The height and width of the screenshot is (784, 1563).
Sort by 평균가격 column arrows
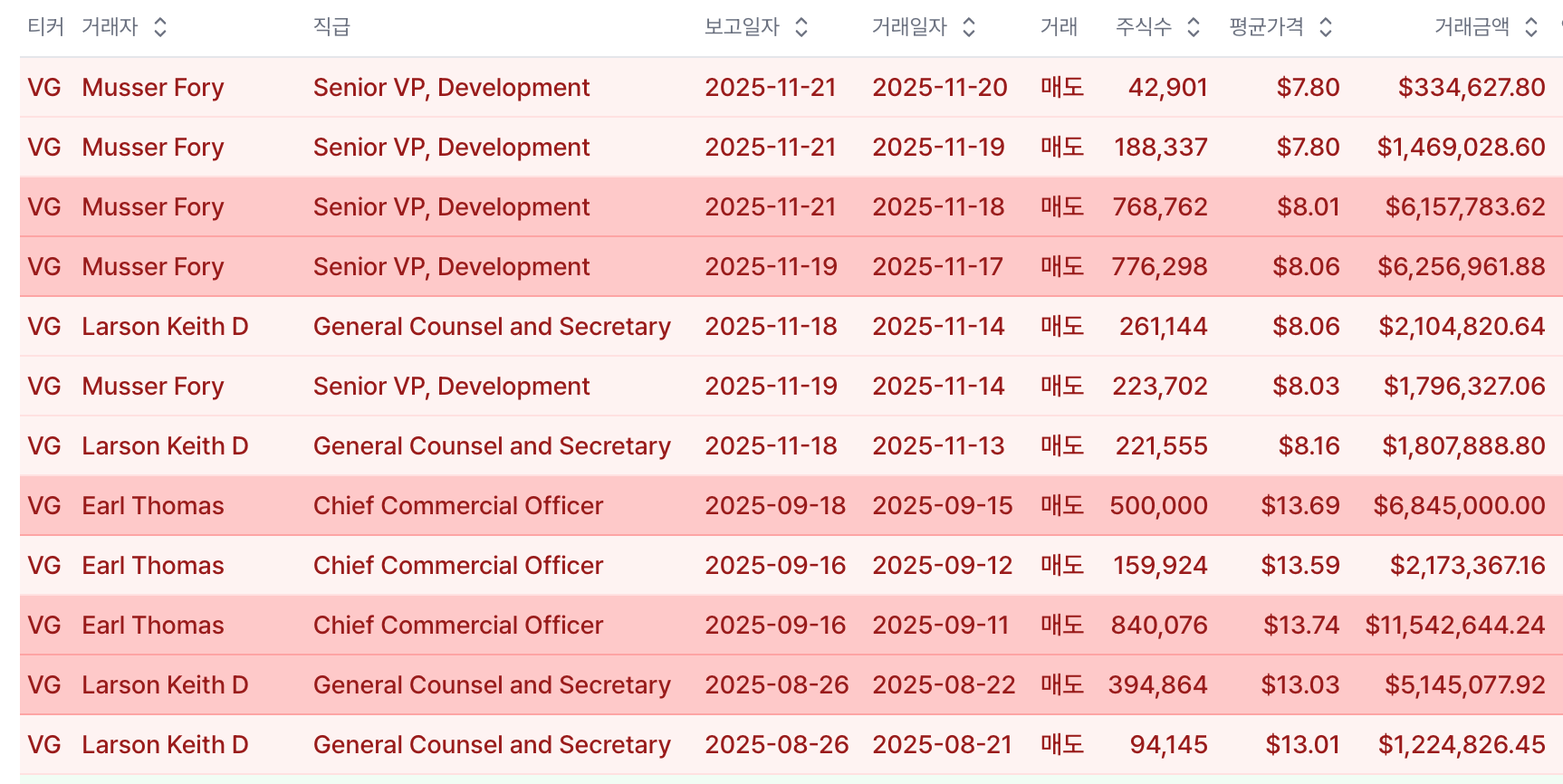tap(1326, 27)
